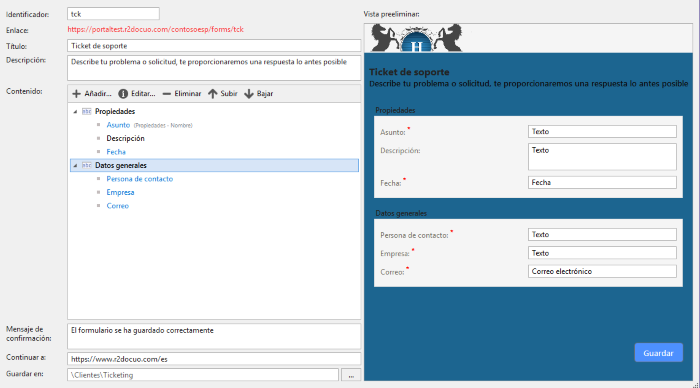
Task: Click the Bajar down arrow icon
Action: coord(249,94)
